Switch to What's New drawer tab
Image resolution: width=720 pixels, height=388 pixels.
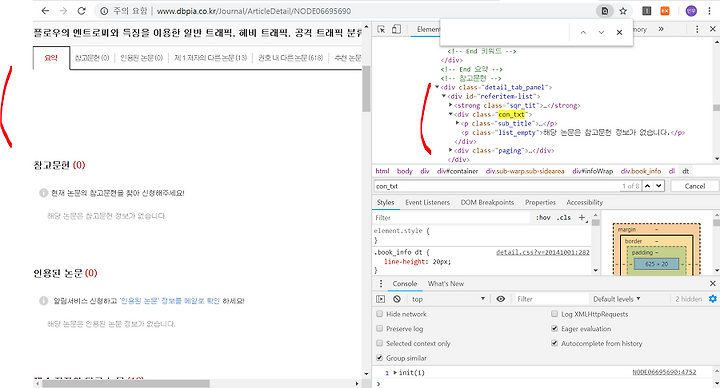[x=446, y=284]
